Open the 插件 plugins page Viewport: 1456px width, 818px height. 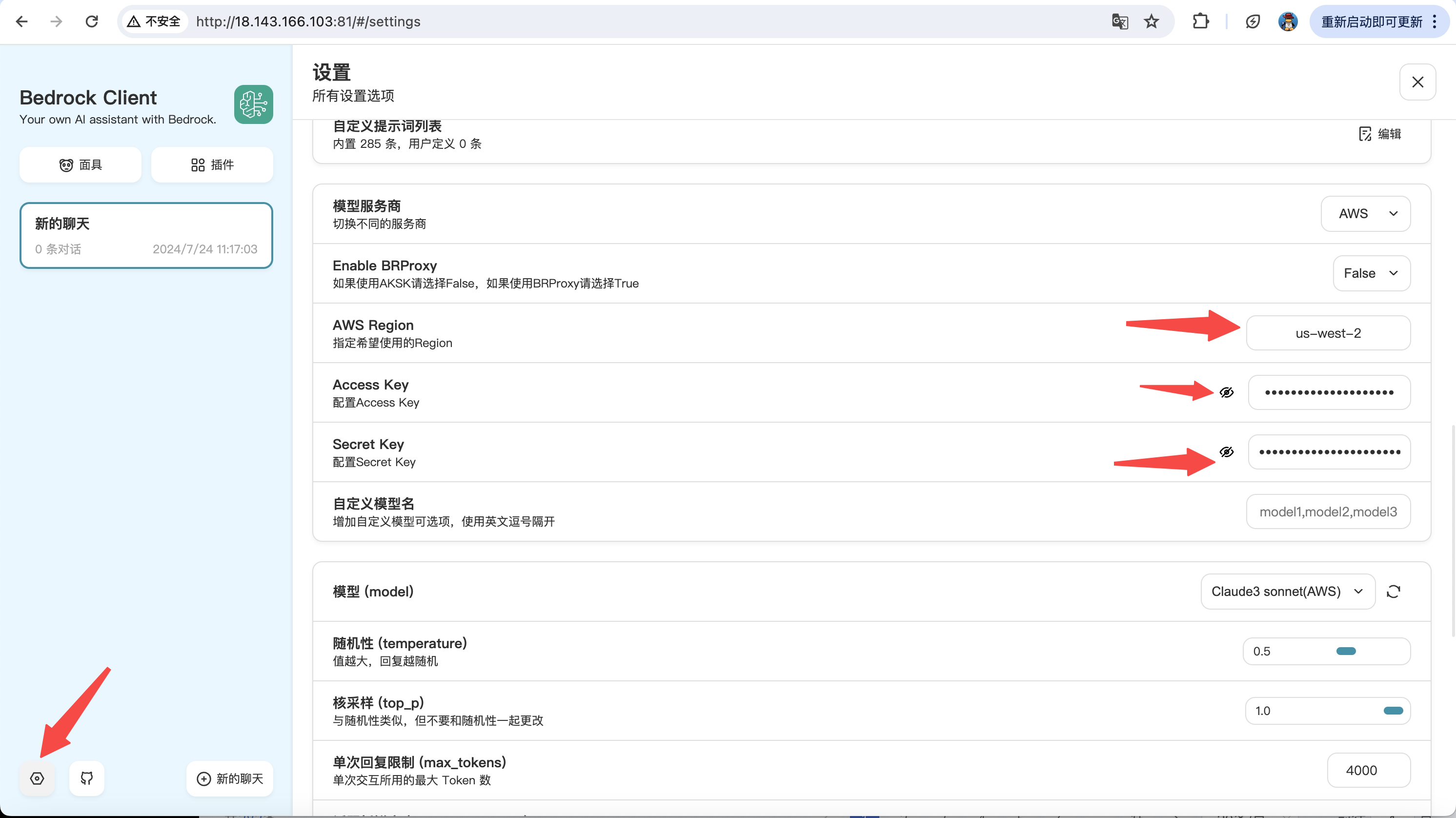(x=212, y=164)
